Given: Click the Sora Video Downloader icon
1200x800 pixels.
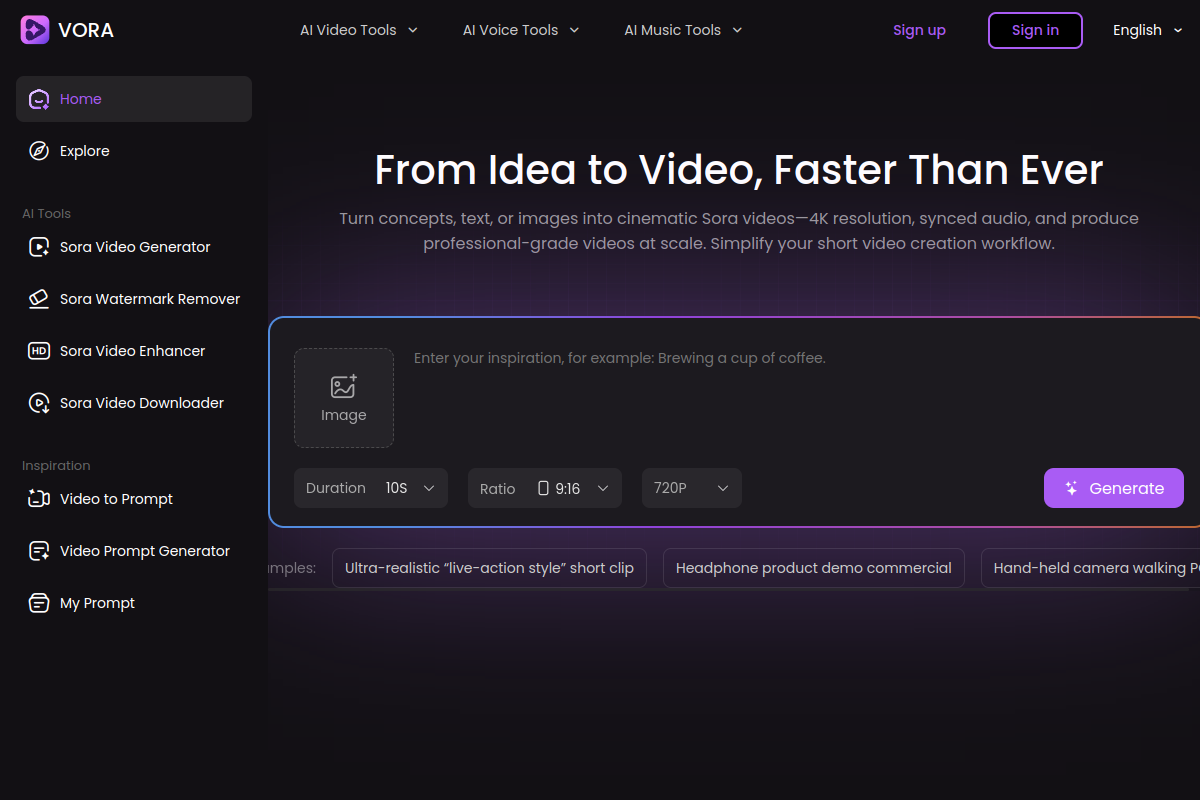Looking at the screenshot, I should 39,403.
